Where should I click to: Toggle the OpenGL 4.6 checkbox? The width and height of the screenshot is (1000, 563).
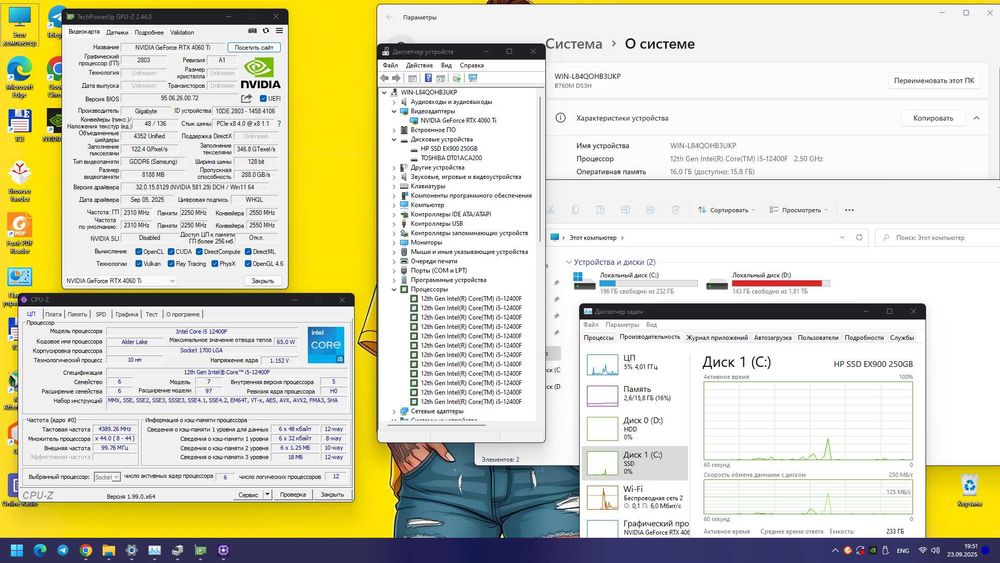[x=247, y=263]
